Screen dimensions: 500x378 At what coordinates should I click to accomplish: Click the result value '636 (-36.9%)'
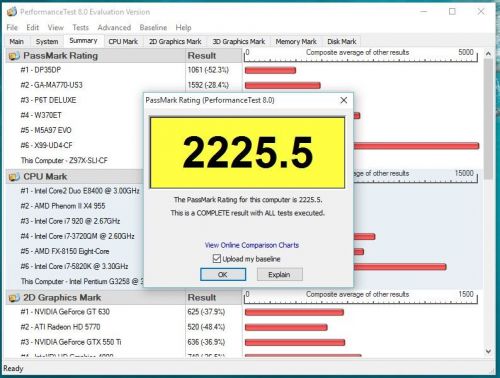coord(206,342)
